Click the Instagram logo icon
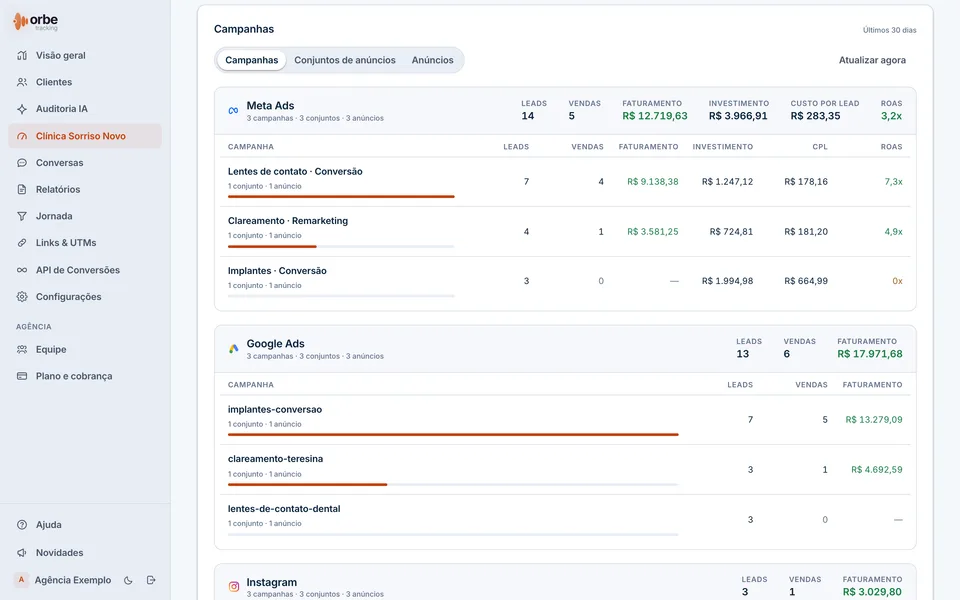 [x=233, y=587]
